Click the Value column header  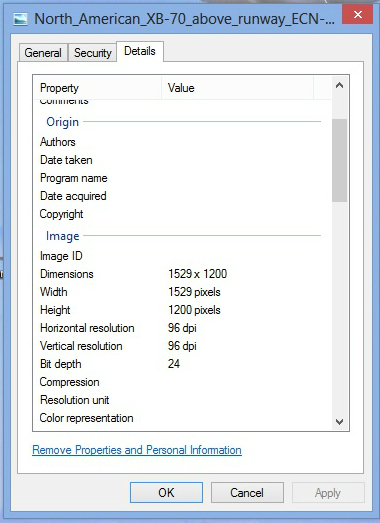[x=238, y=88]
